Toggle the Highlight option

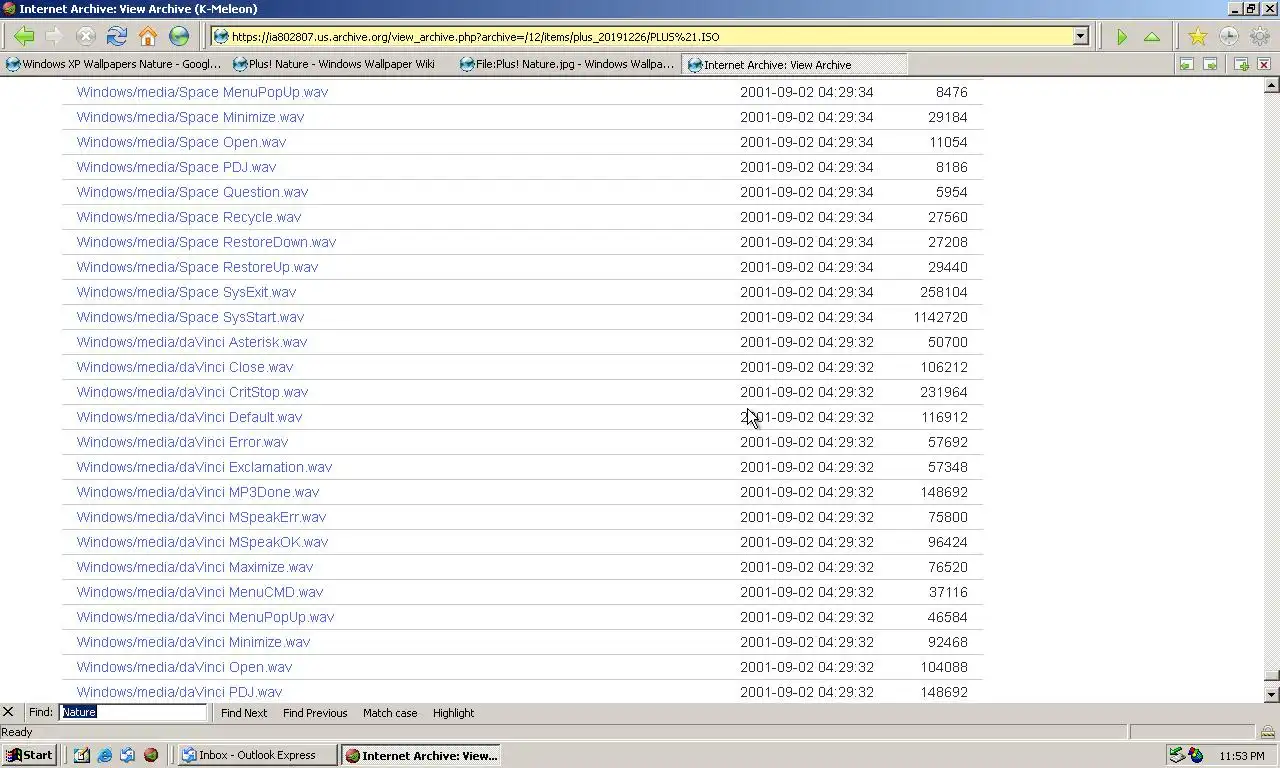pyautogui.click(x=453, y=713)
